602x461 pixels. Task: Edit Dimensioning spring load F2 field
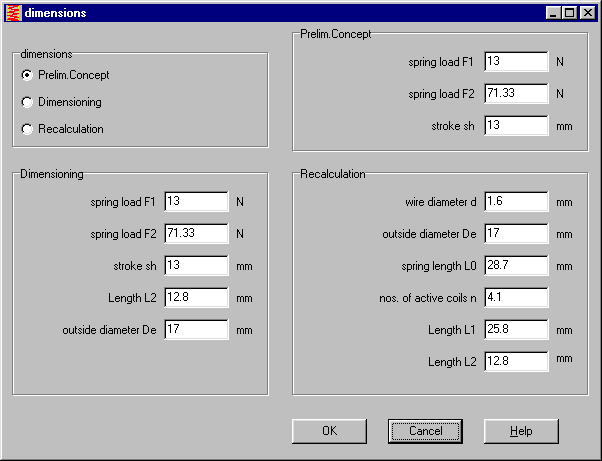(196, 234)
